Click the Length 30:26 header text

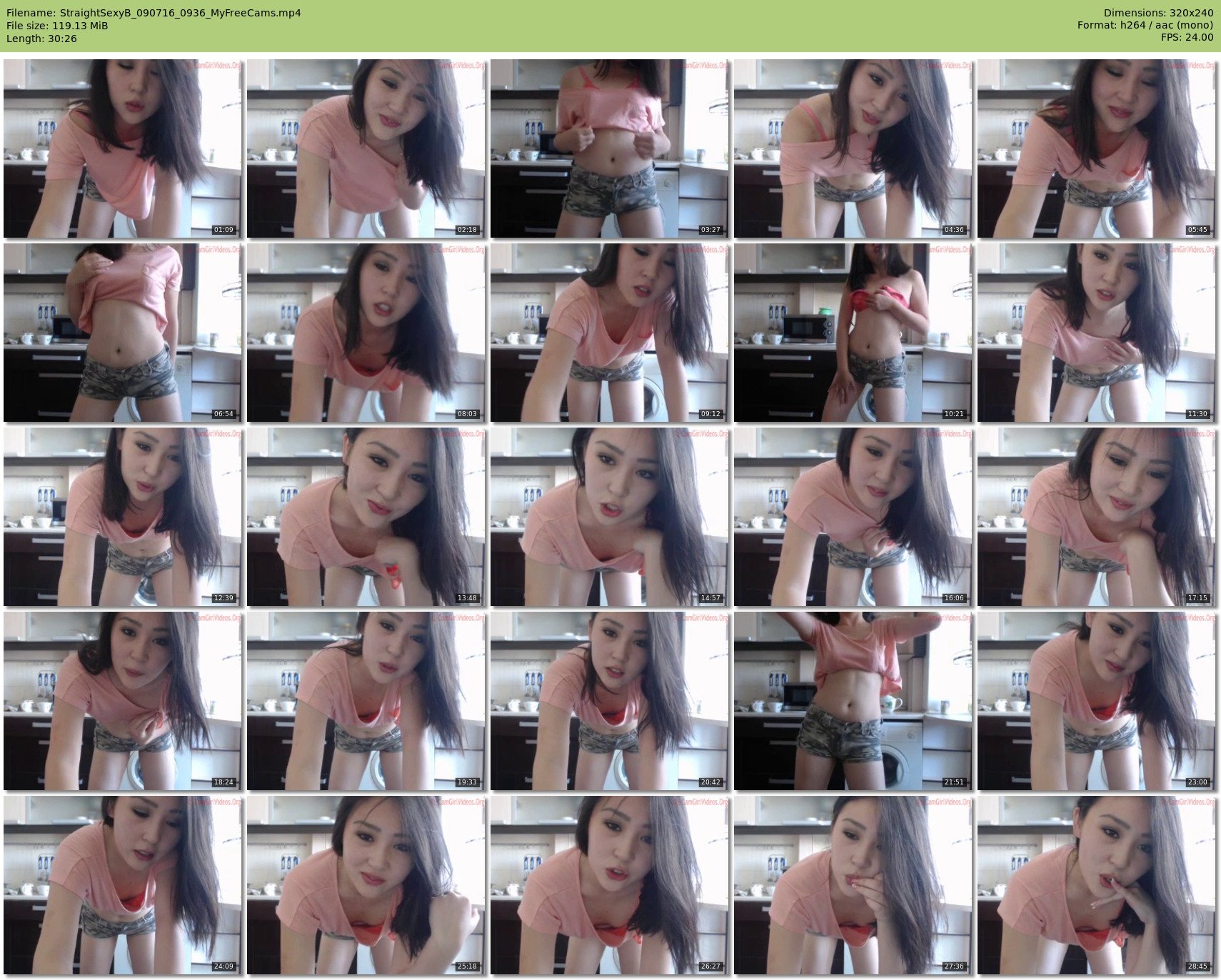(x=41, y=39)
